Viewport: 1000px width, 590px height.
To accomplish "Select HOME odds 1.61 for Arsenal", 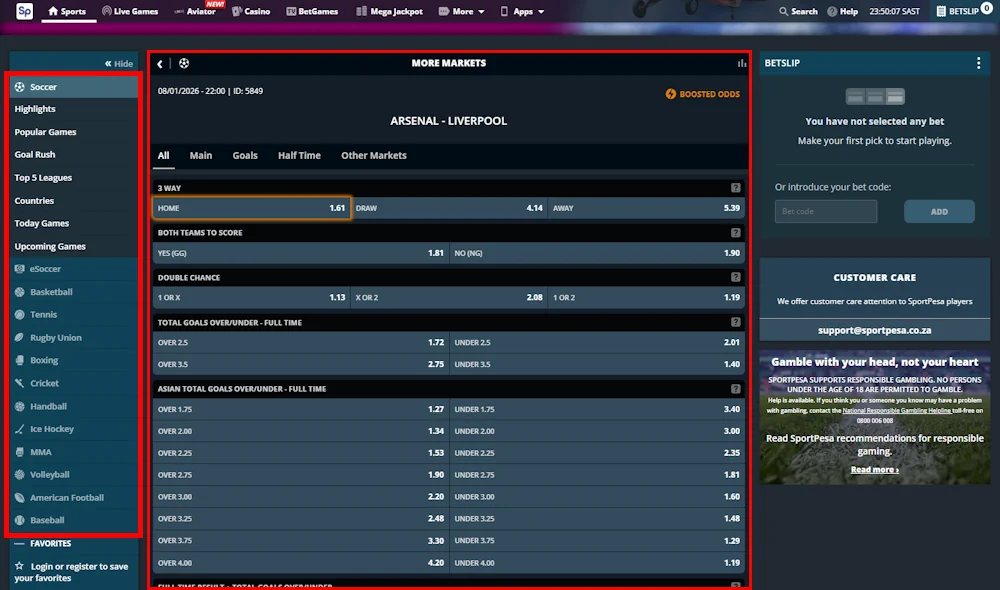I will (x=250, y=208).
